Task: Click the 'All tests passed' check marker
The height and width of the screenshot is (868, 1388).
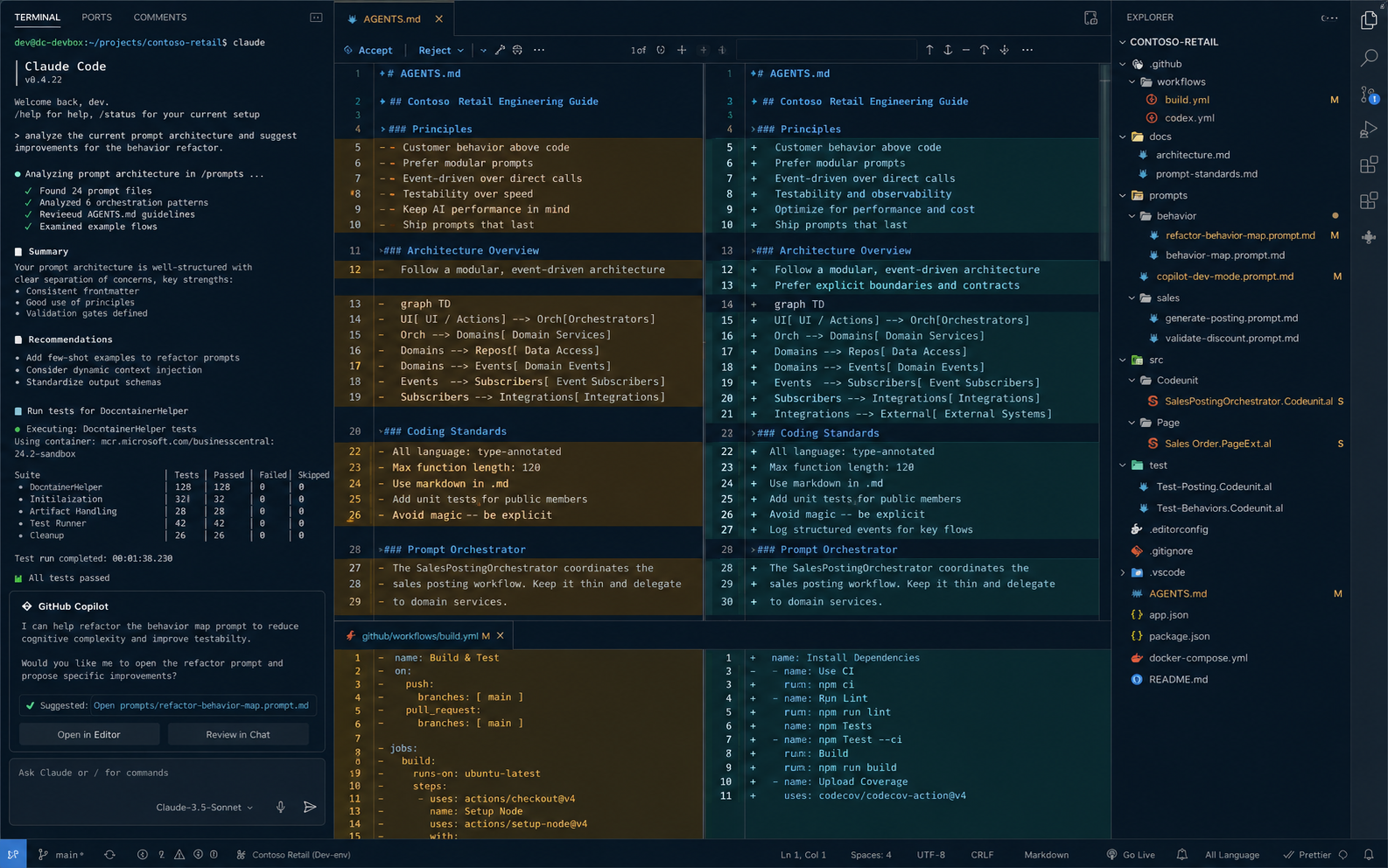Action: (x=18, y=578)
